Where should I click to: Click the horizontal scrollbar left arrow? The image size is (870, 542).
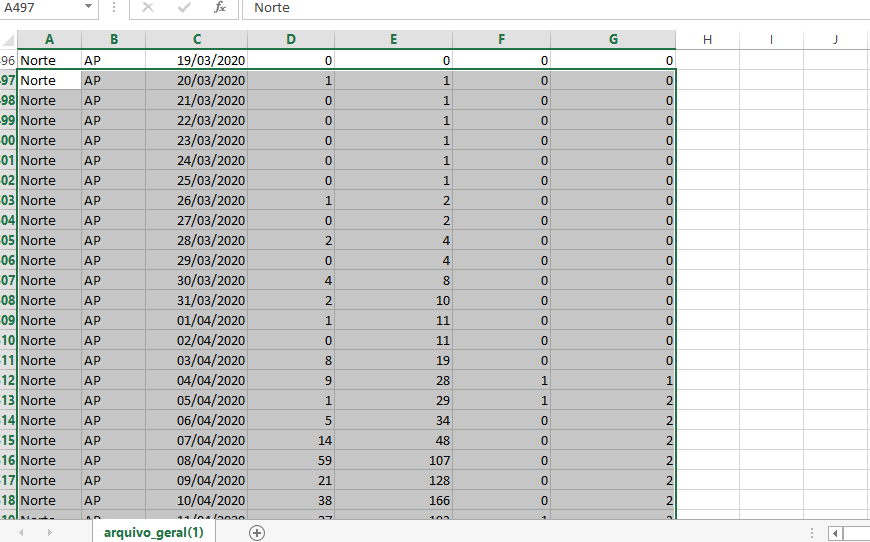coord(836,533)
